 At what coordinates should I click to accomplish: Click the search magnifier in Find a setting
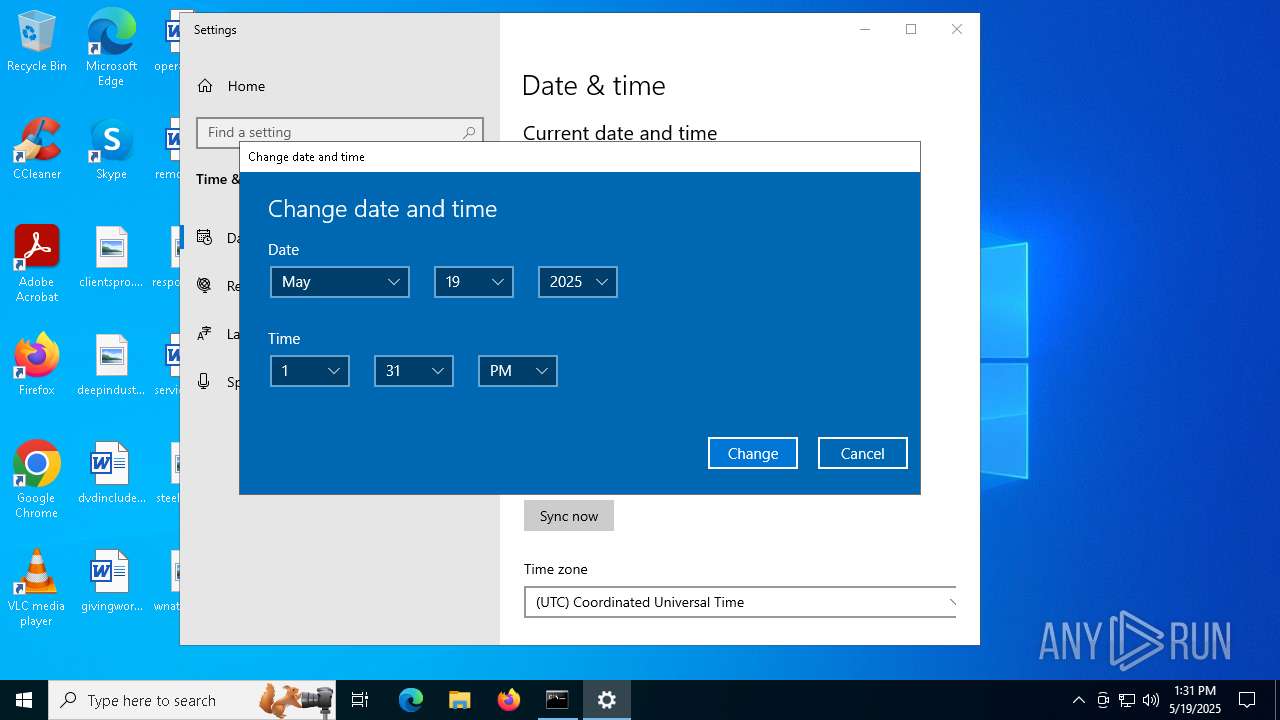click(469, 132)
